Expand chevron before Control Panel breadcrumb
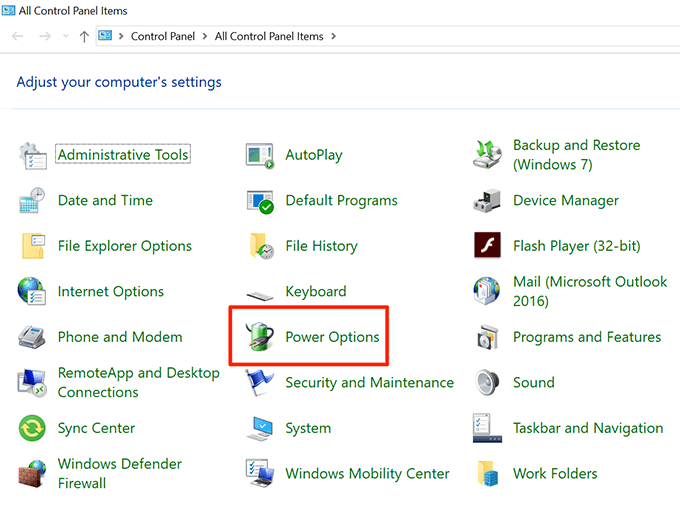 click(121, 36)
